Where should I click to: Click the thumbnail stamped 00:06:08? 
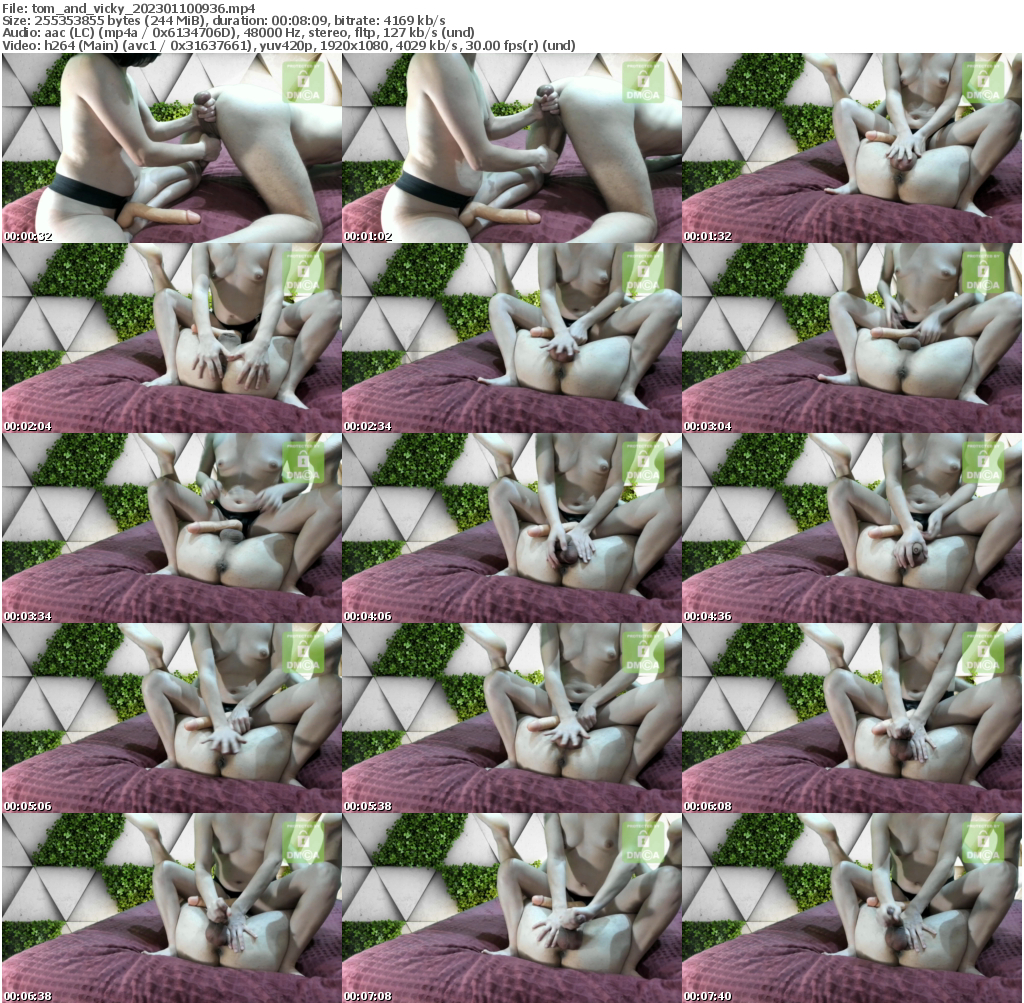coord(851,718)
